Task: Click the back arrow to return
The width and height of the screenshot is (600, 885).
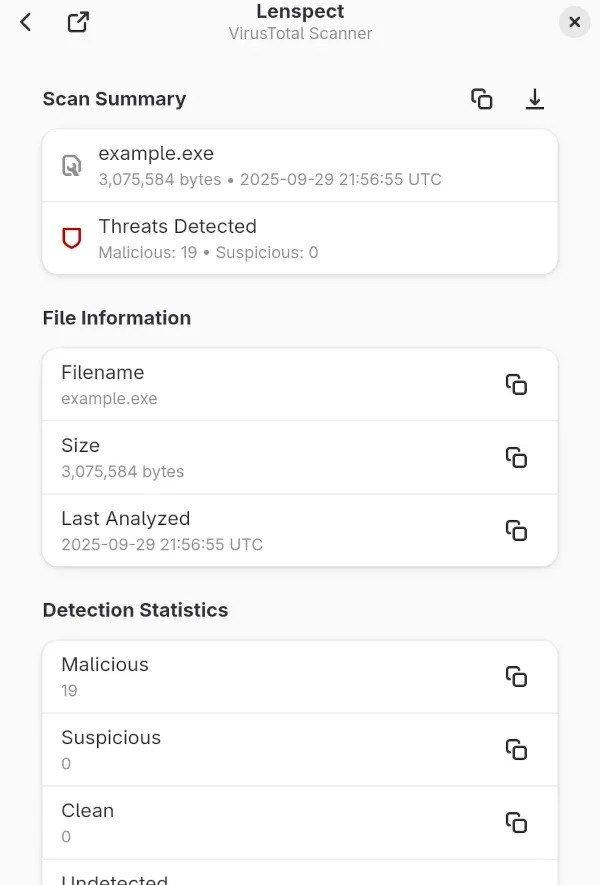Action: (24, 21)
